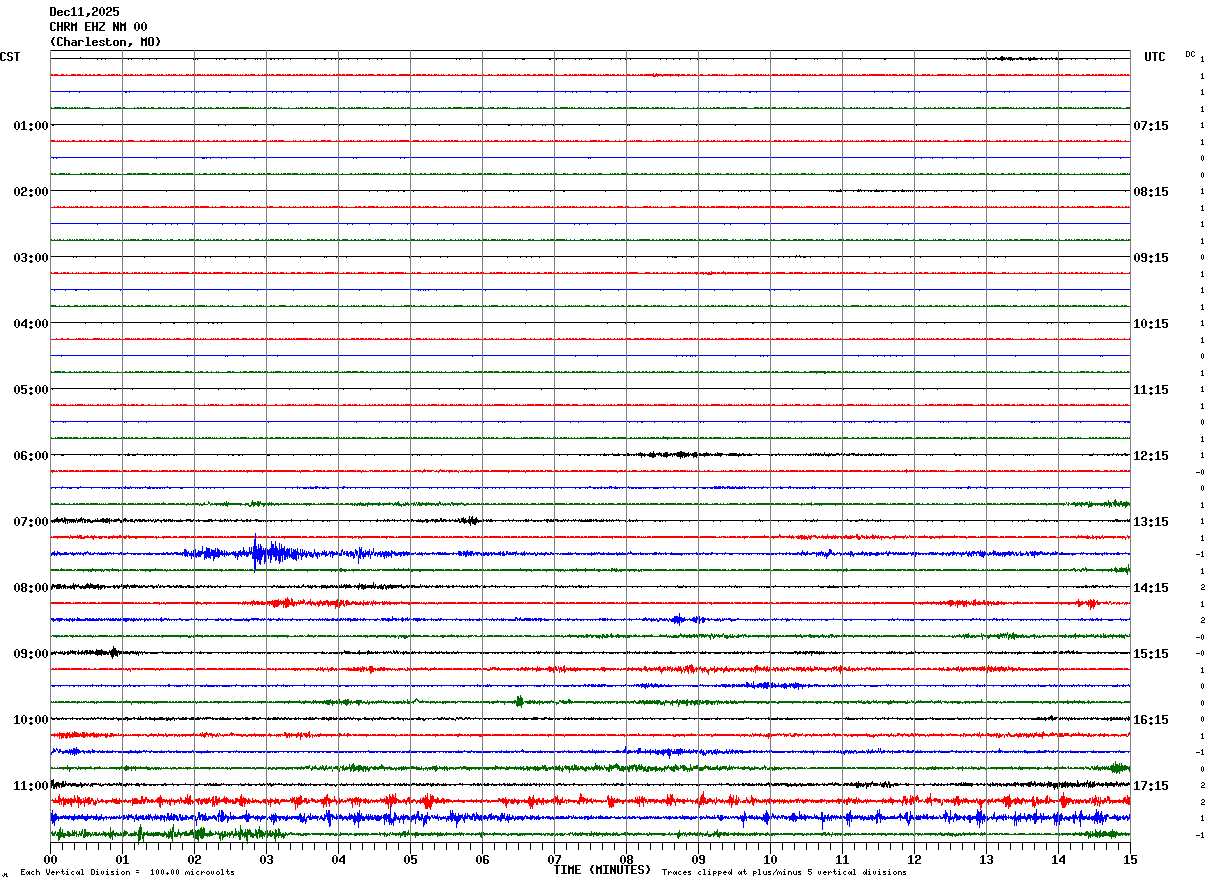Click the black burst near minute 06 on 07:00 trace
The width and height of the screenshot is (1210, 886).
pos(470,520)
